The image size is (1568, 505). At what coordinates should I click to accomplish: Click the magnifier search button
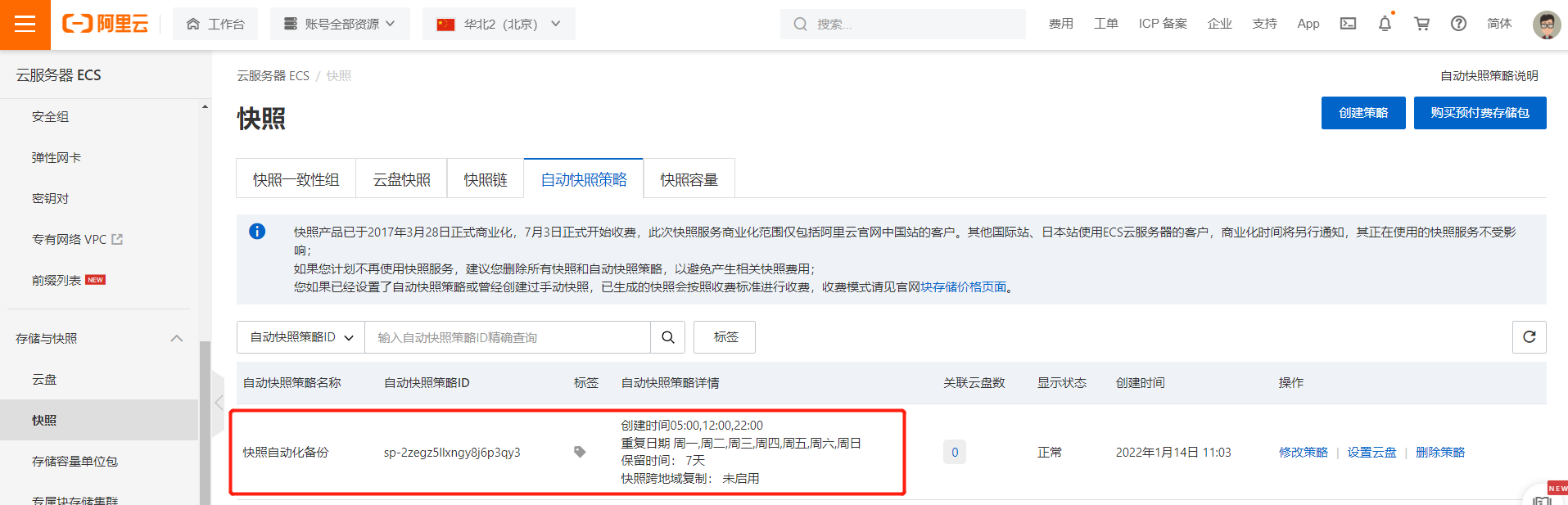[x=668, y=337]
